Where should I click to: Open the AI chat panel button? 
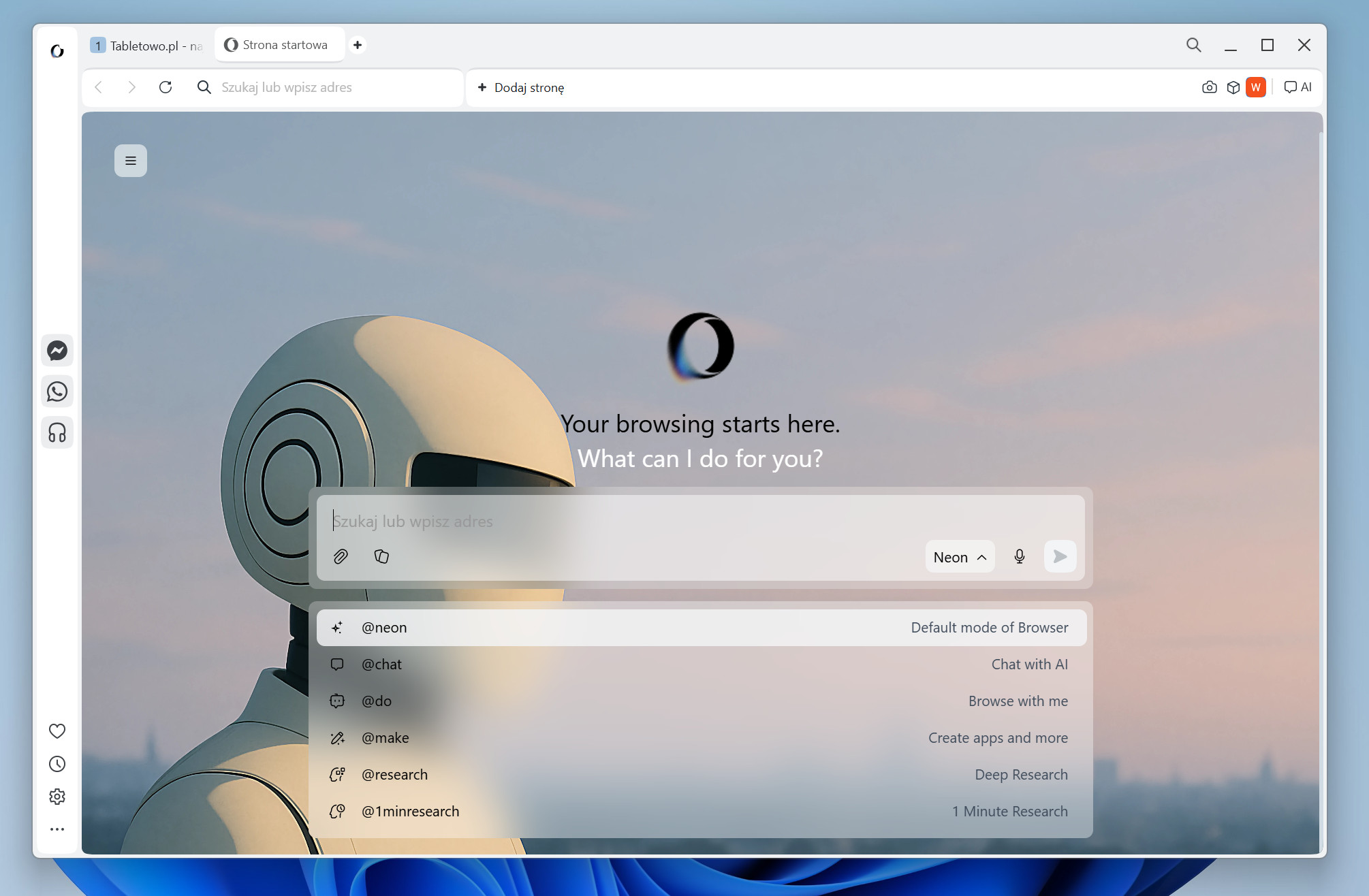[x=1297, y=87]
